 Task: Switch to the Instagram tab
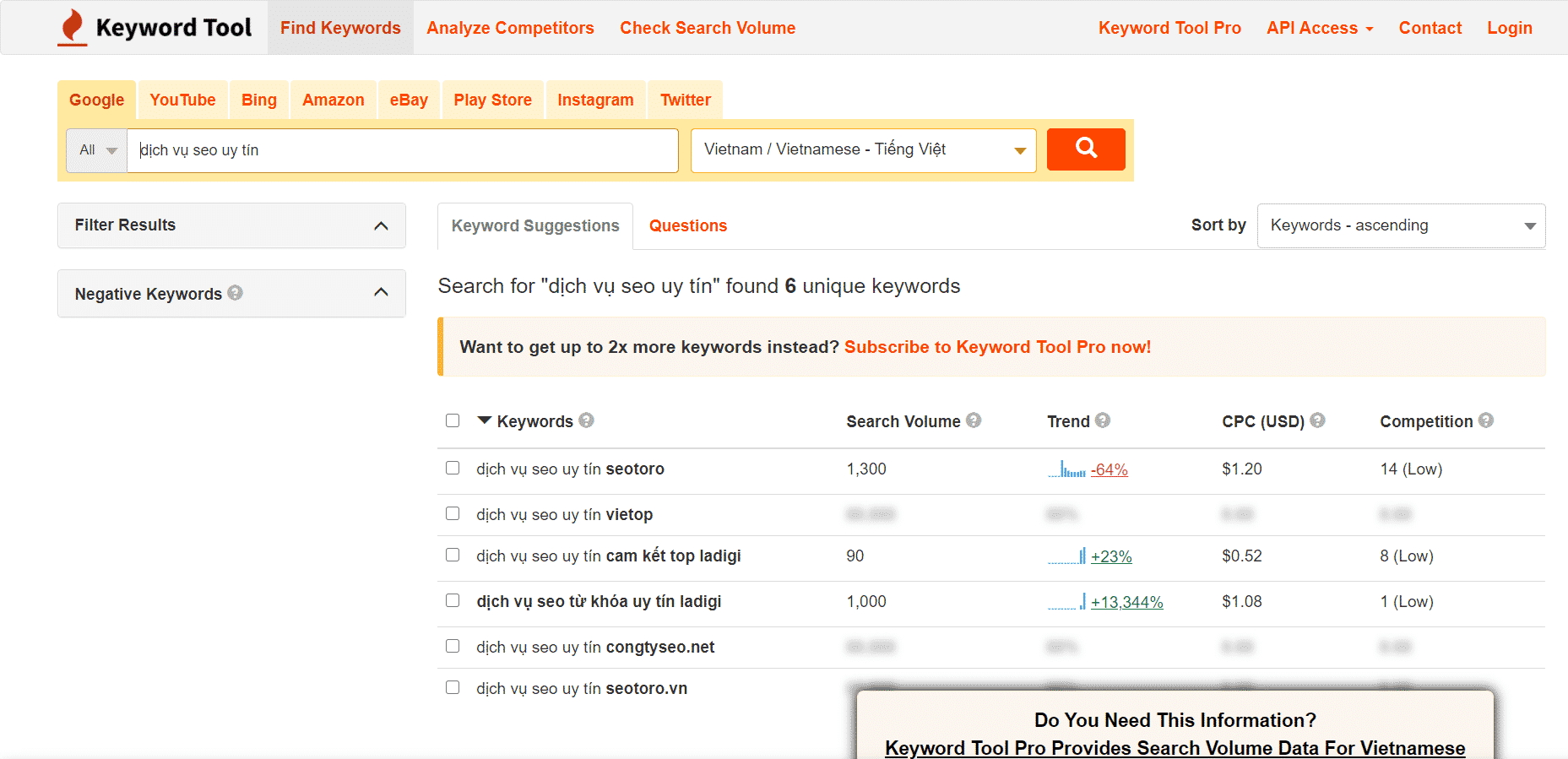595,100
